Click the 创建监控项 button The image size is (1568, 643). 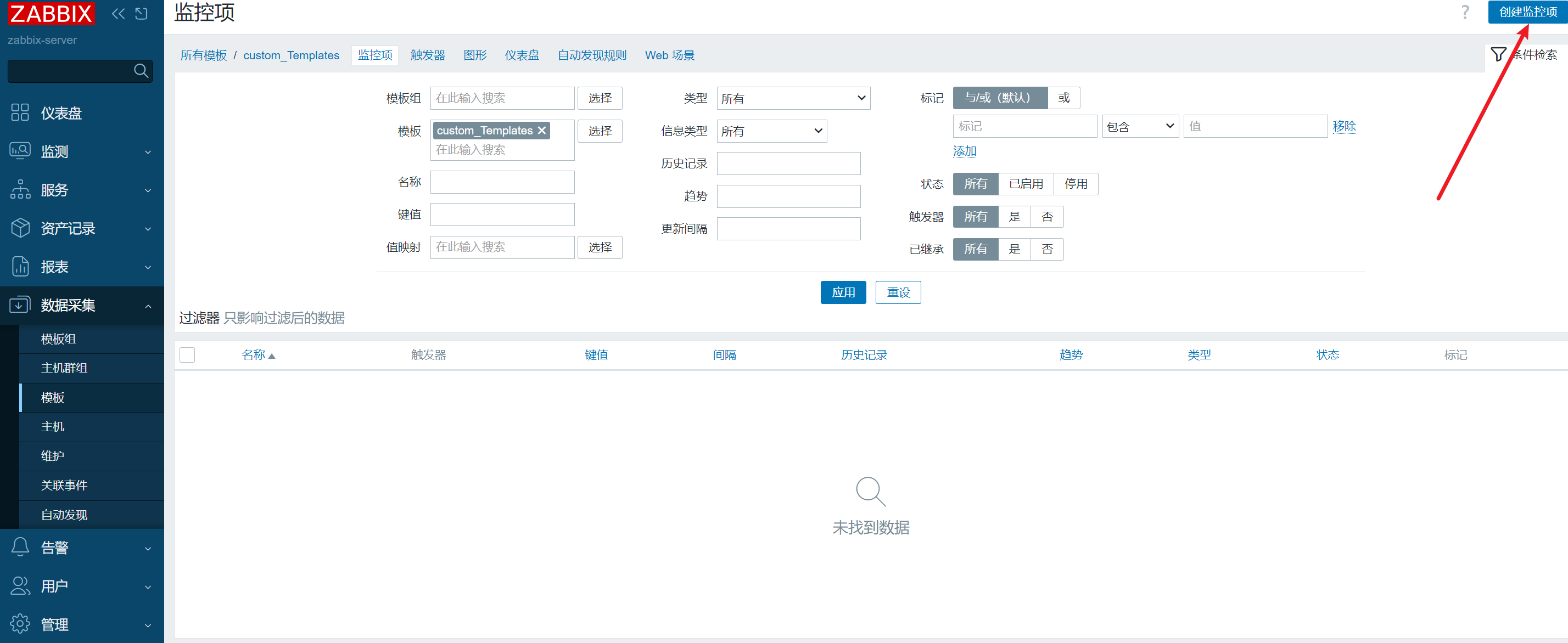[x=1527, y=12]
